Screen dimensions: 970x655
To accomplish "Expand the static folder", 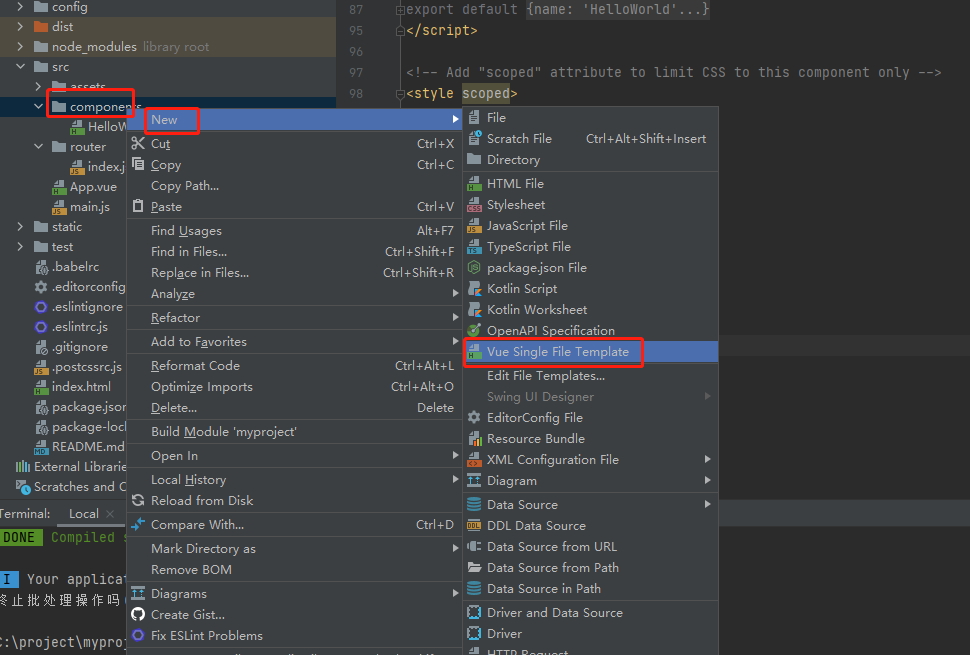I will tap(20, 226).
